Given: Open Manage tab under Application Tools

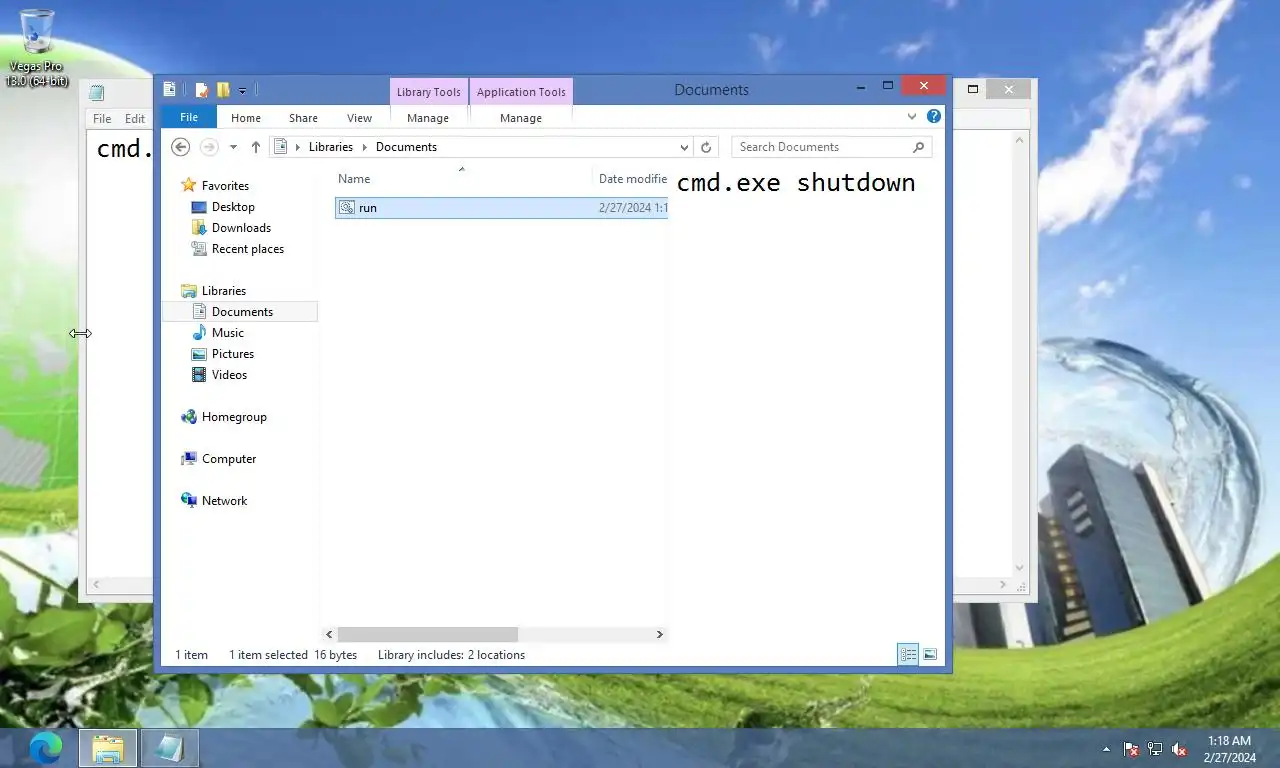Looking at the screenshot, I should (x=521, y=118).
